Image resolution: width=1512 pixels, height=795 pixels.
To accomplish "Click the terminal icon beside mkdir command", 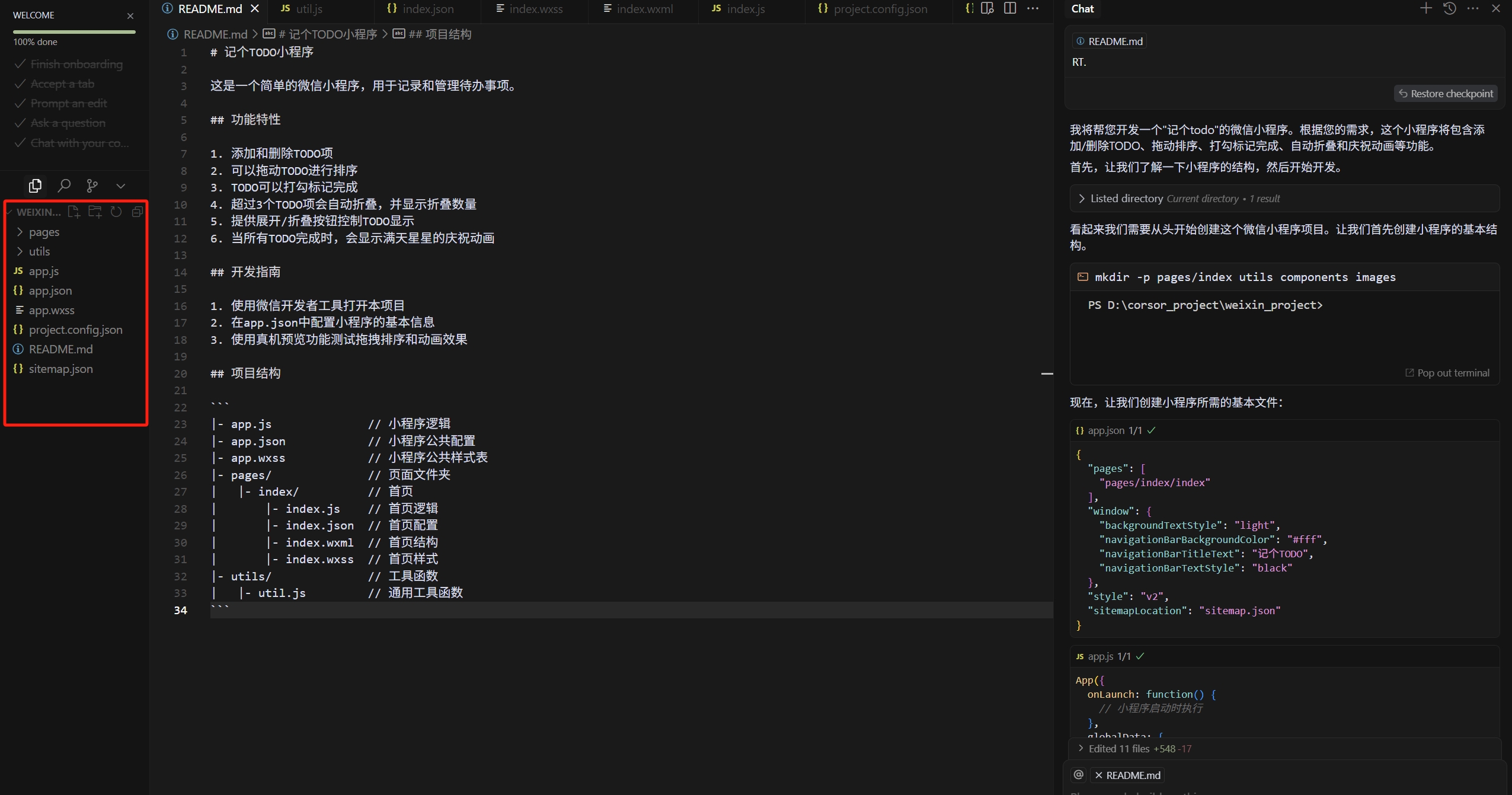I will [1083, 277].
